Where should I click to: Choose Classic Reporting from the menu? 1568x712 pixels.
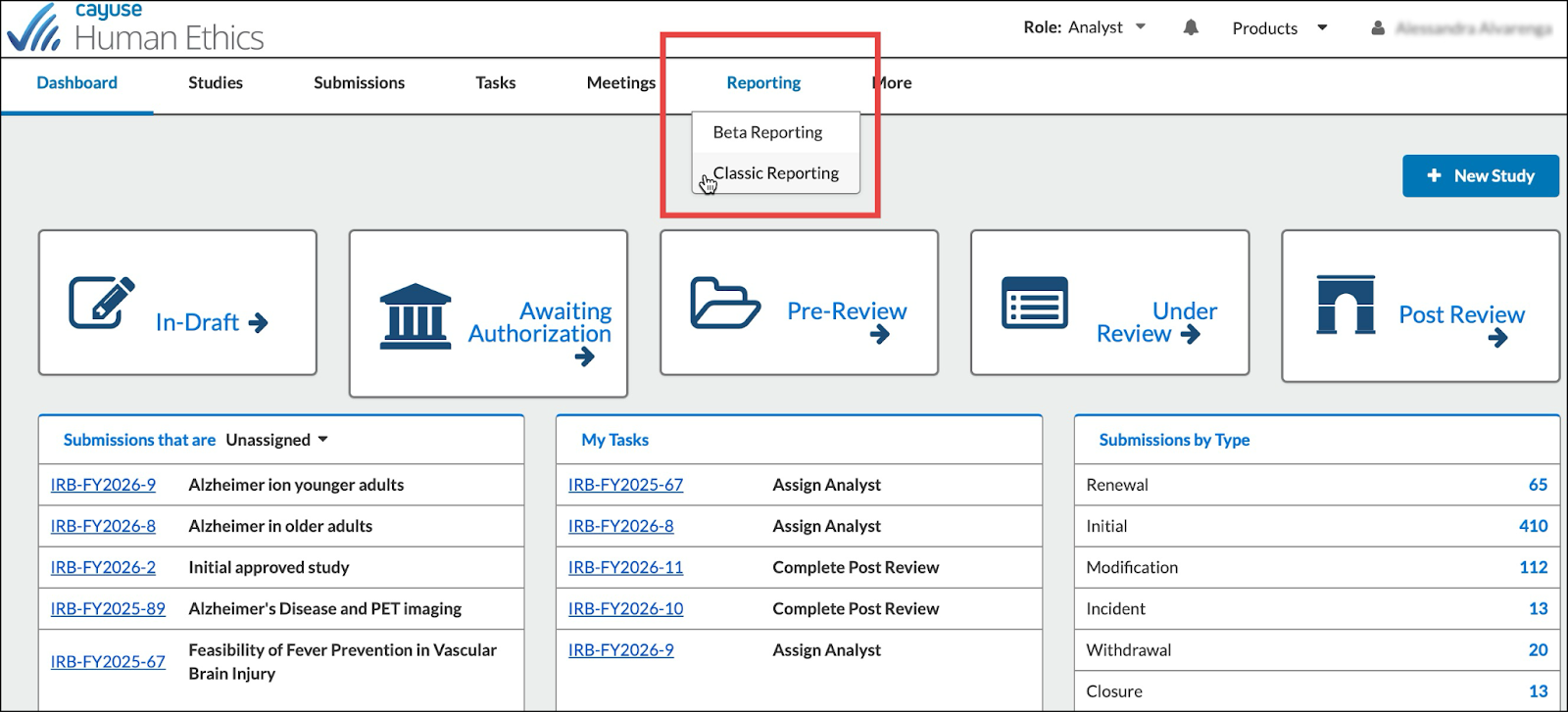click(x=776, y=173)
